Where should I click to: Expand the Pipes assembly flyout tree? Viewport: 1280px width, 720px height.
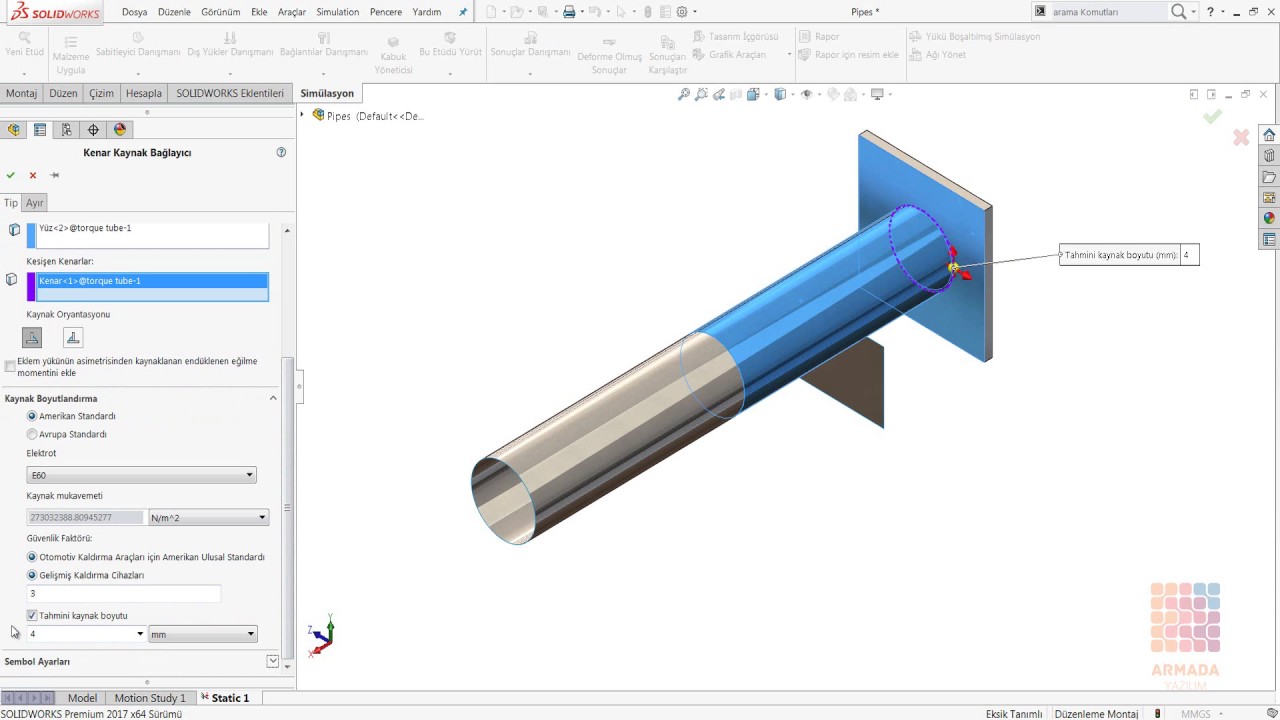302,115
